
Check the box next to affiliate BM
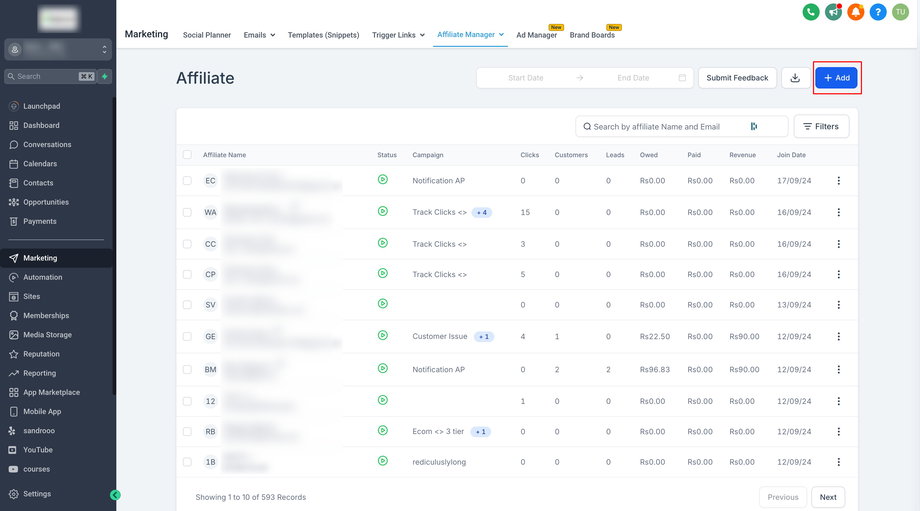point(187,369)
